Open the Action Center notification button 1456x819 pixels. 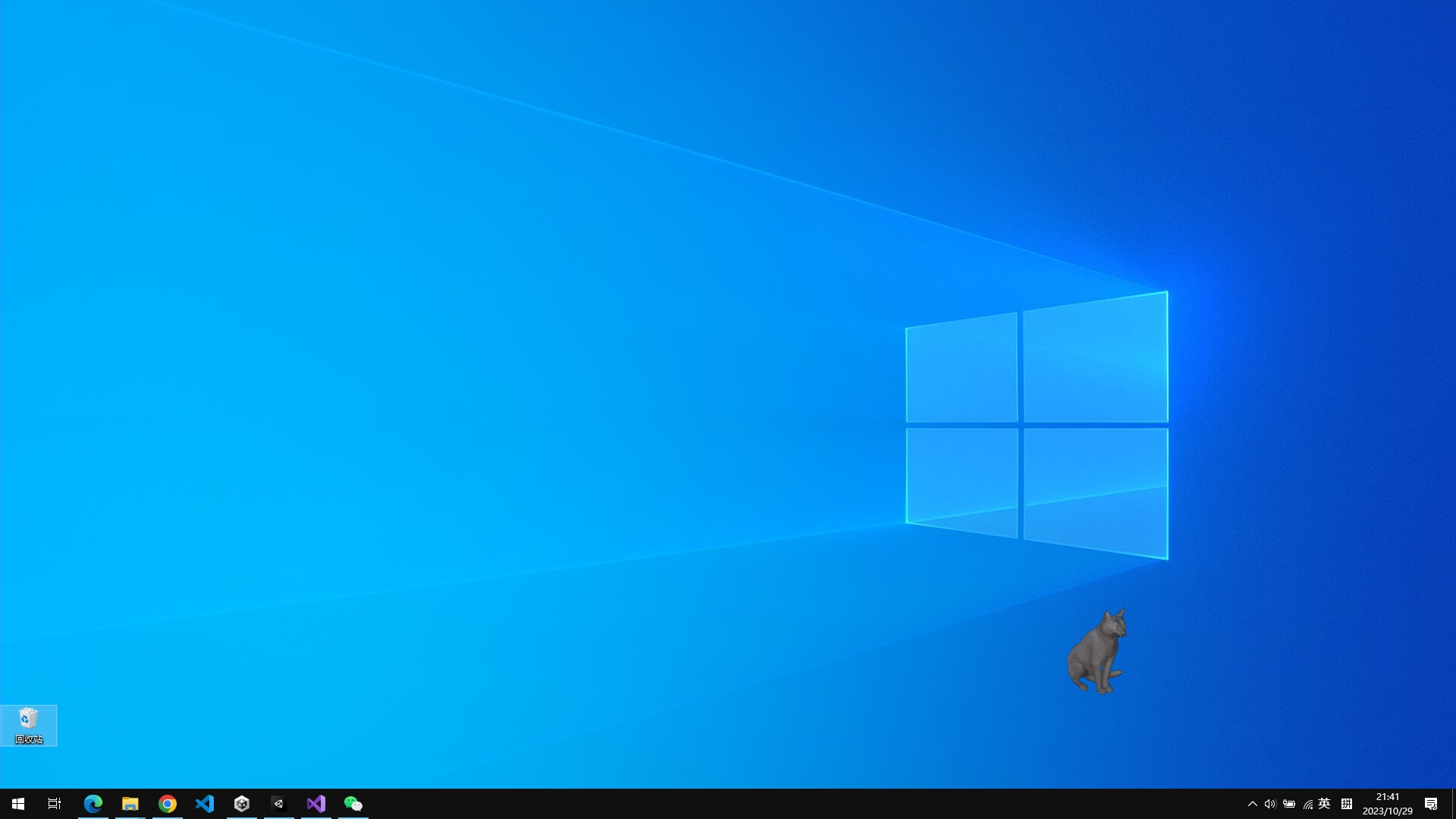tap(1432, 804)
